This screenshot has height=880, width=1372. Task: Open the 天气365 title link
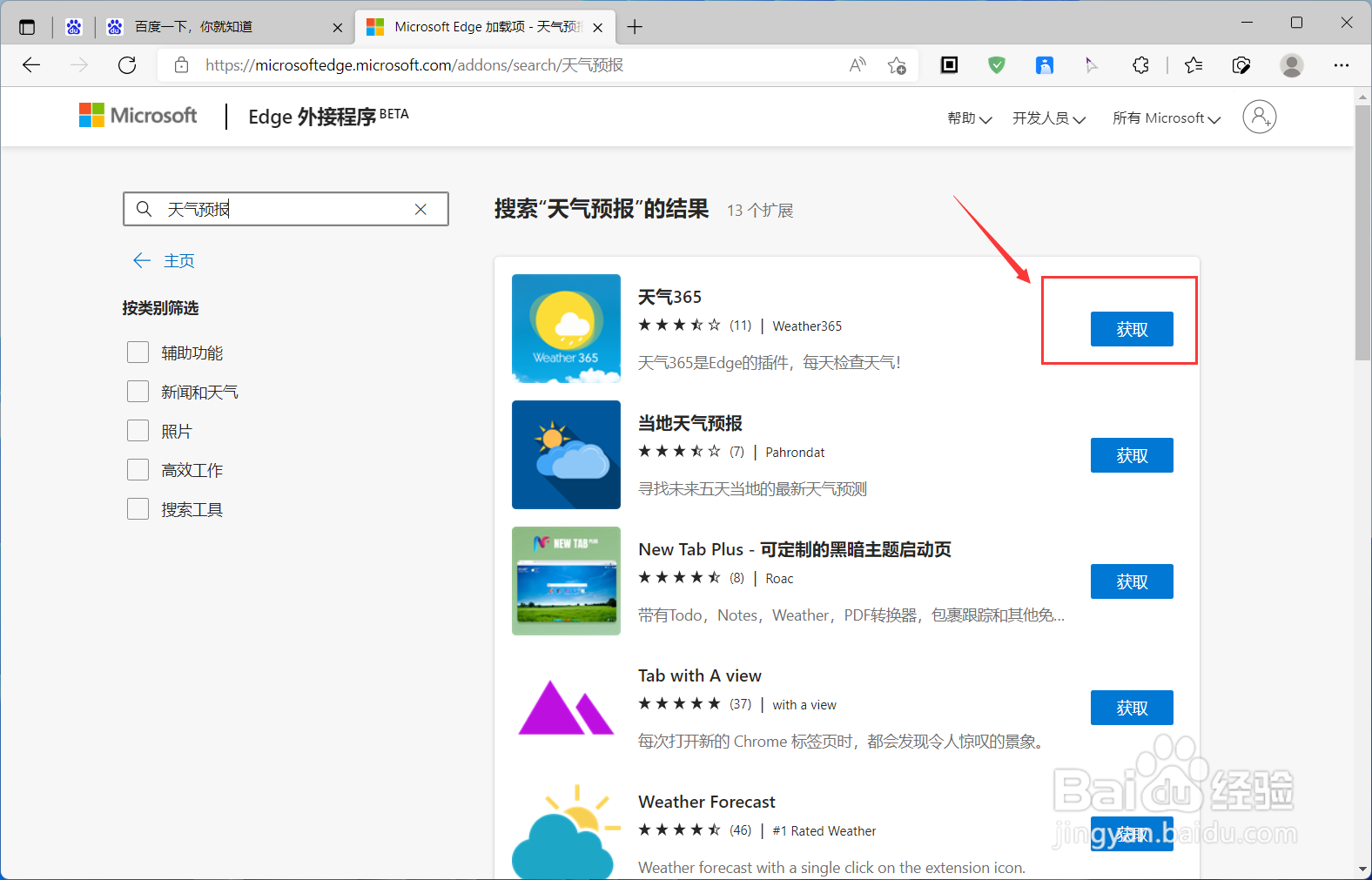tap(669, 297)
